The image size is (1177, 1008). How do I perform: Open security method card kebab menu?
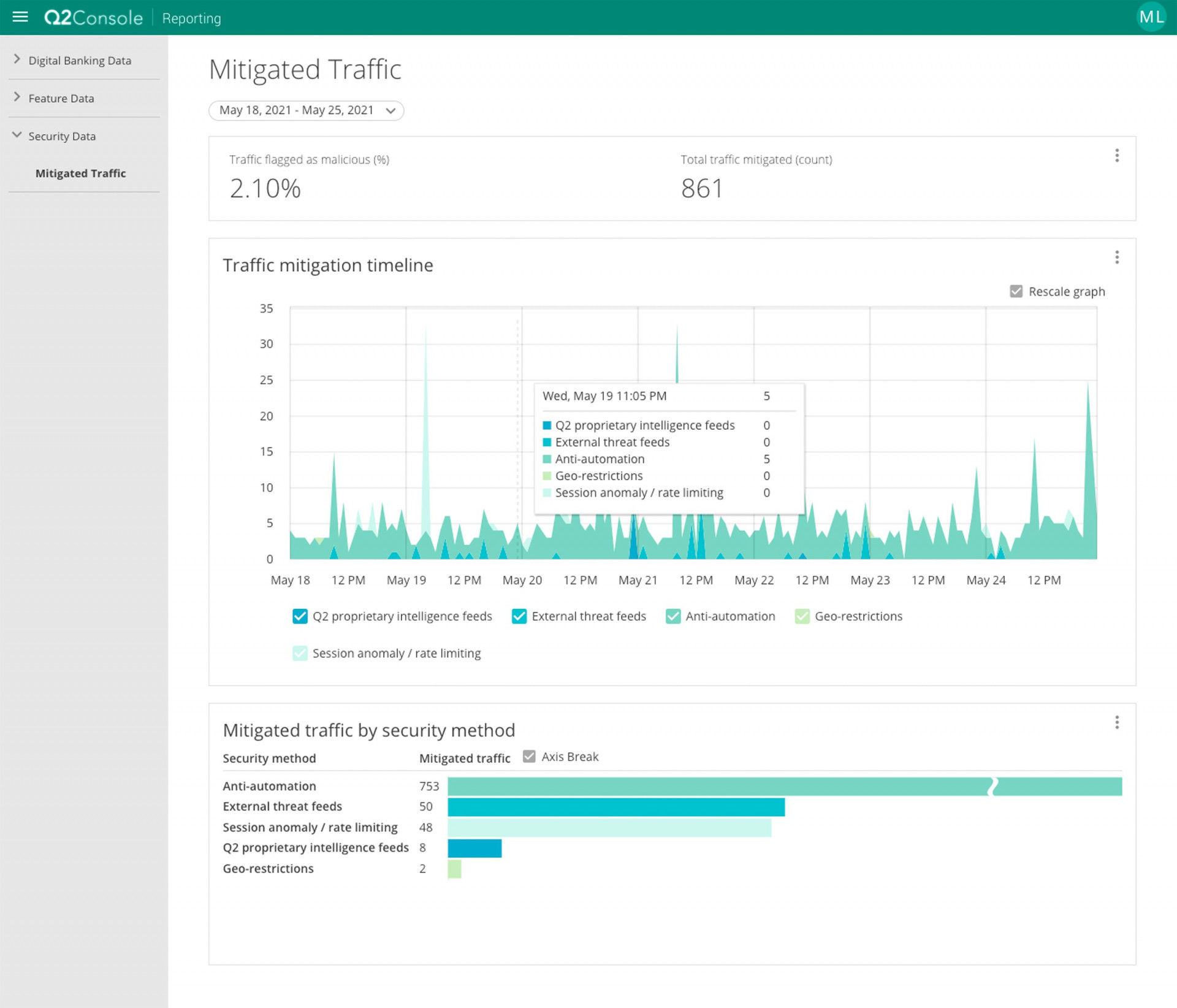point(1116,722)
